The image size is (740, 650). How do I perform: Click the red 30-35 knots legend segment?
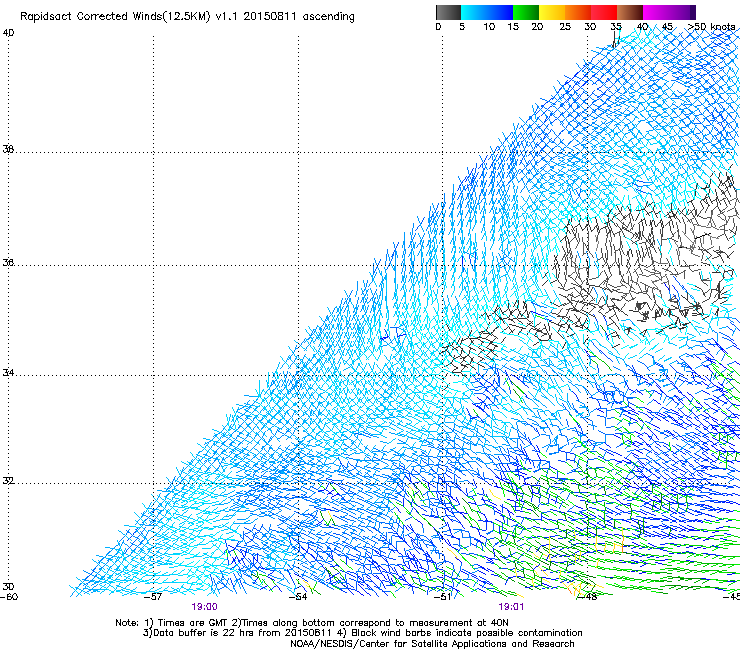click(x=604, y=12)
